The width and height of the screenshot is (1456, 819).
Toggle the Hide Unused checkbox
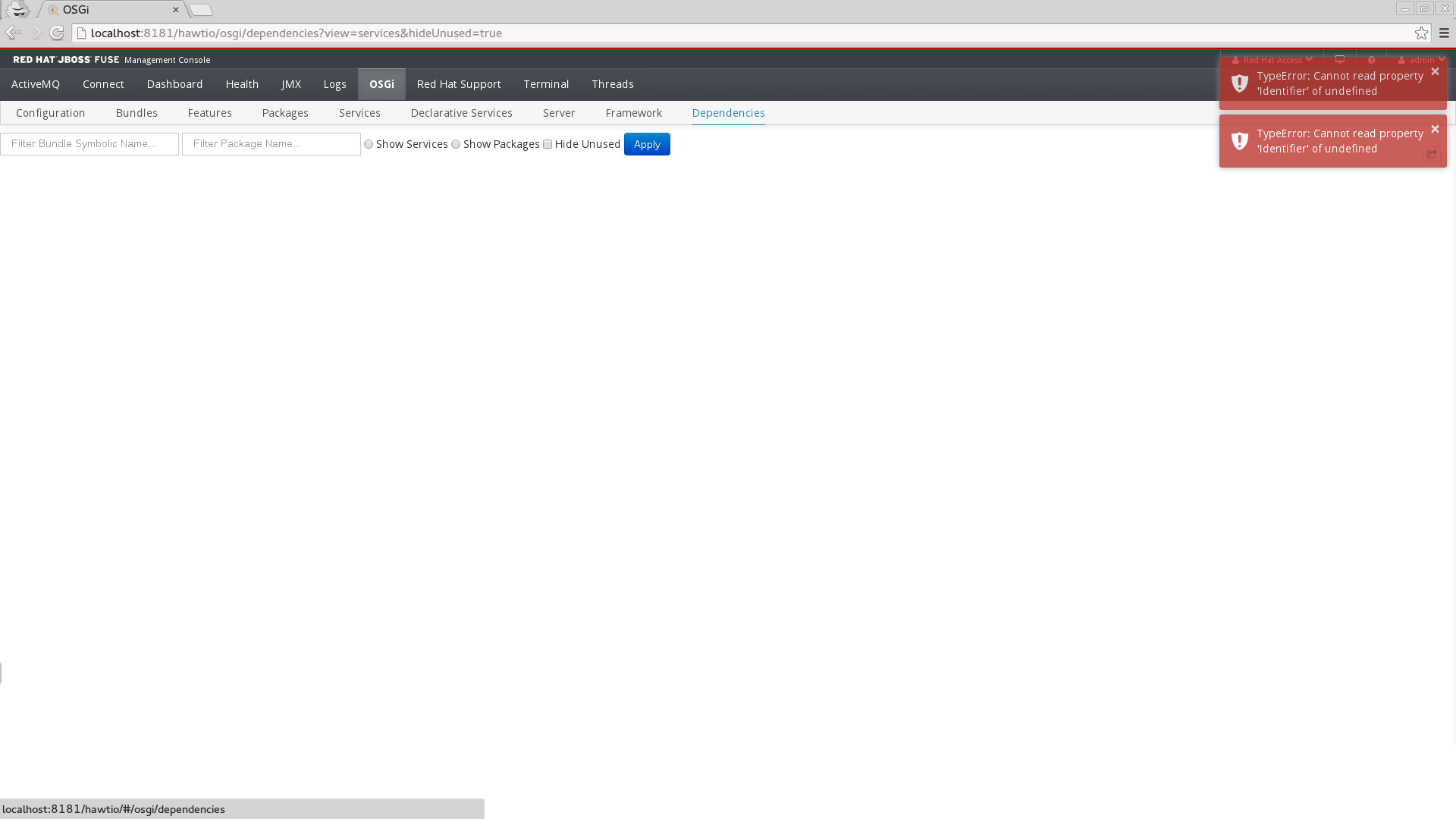[548, 144]
